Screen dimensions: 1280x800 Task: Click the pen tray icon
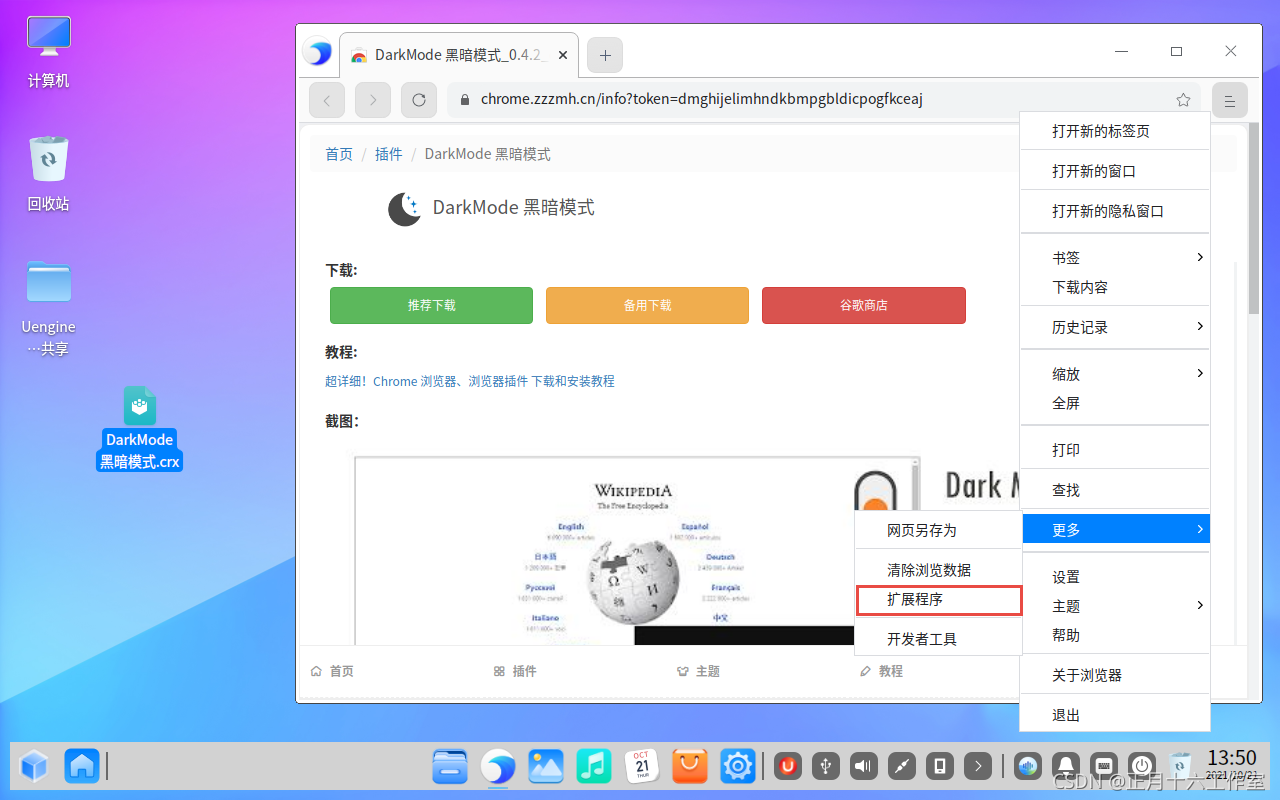[902, 767]
